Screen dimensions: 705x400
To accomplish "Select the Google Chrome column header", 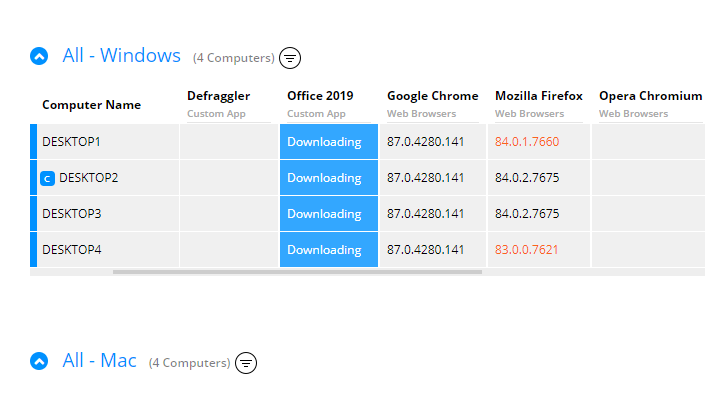I will [432, 96].
